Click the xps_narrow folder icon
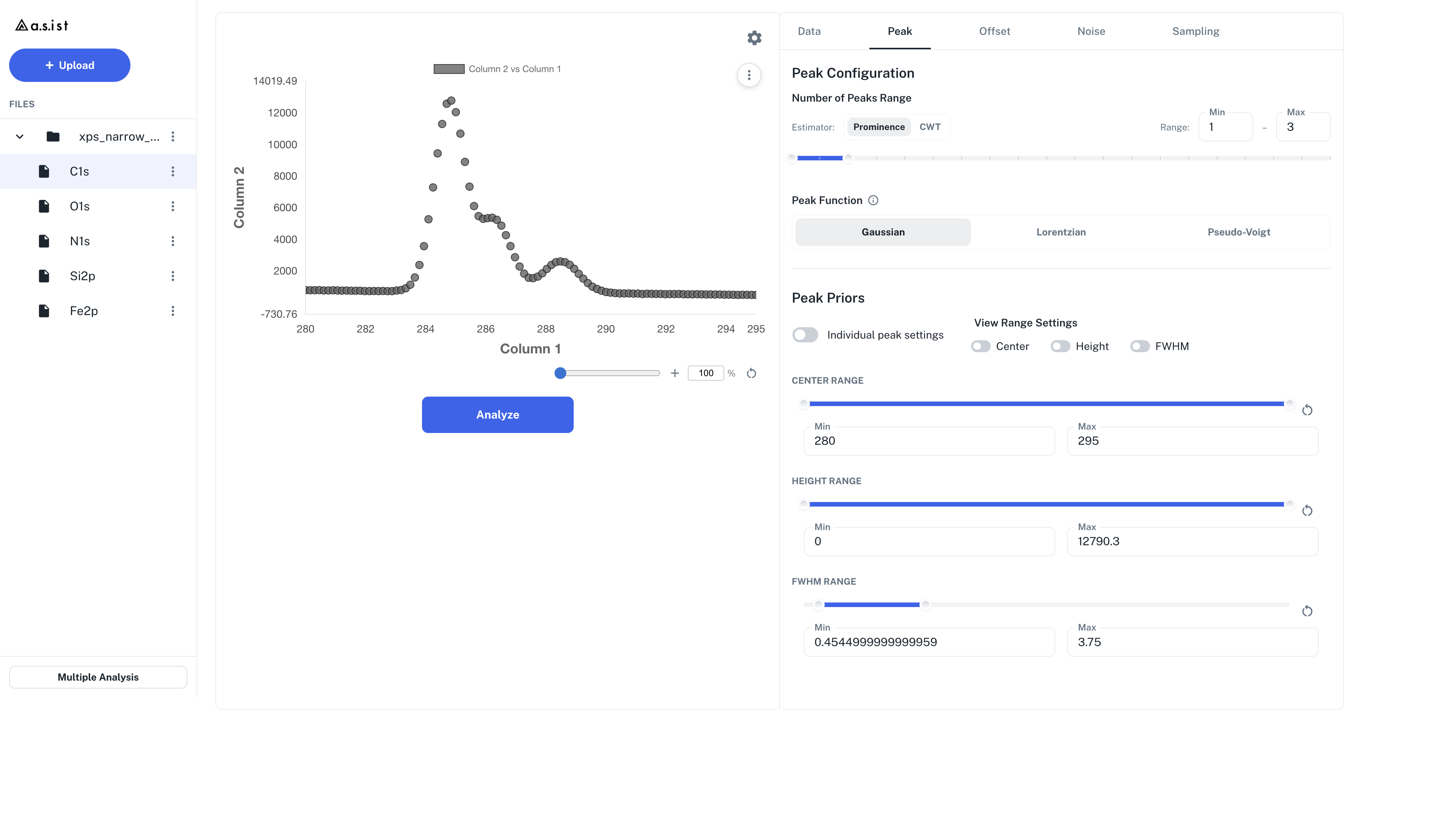This screenshot has width=1456, height=819. (x=53, y=136)
